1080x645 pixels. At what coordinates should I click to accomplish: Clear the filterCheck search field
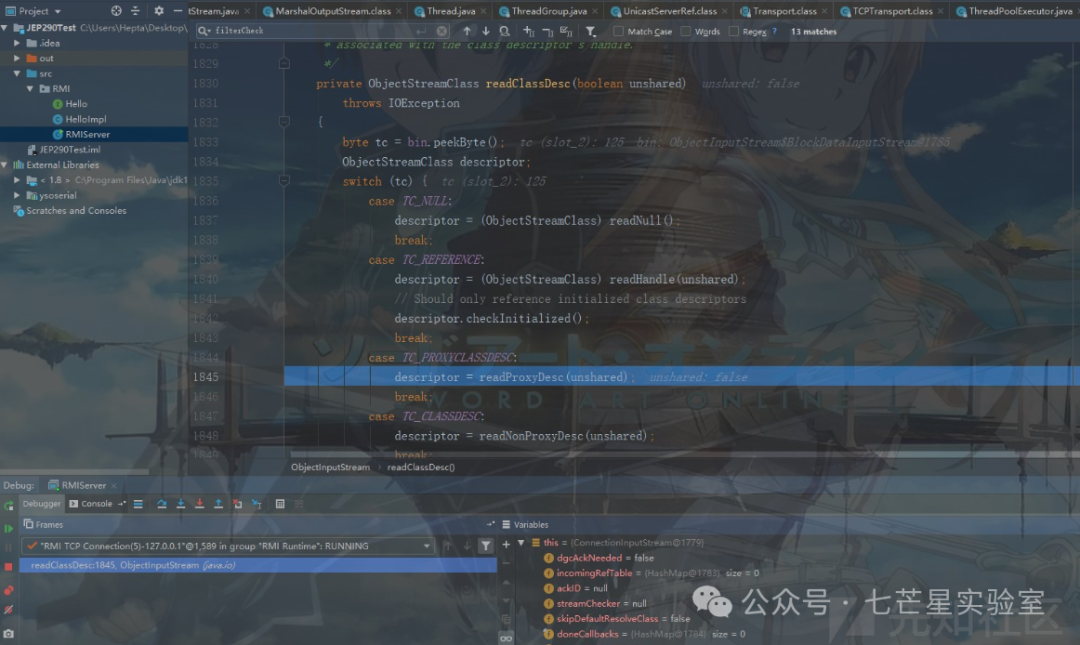click(x=442, y=31)
